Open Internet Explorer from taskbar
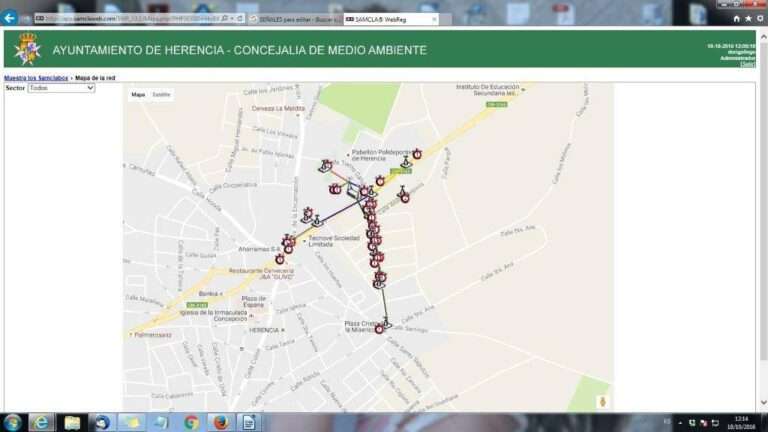This screenshot has height=432, width=768. [41, 422]
